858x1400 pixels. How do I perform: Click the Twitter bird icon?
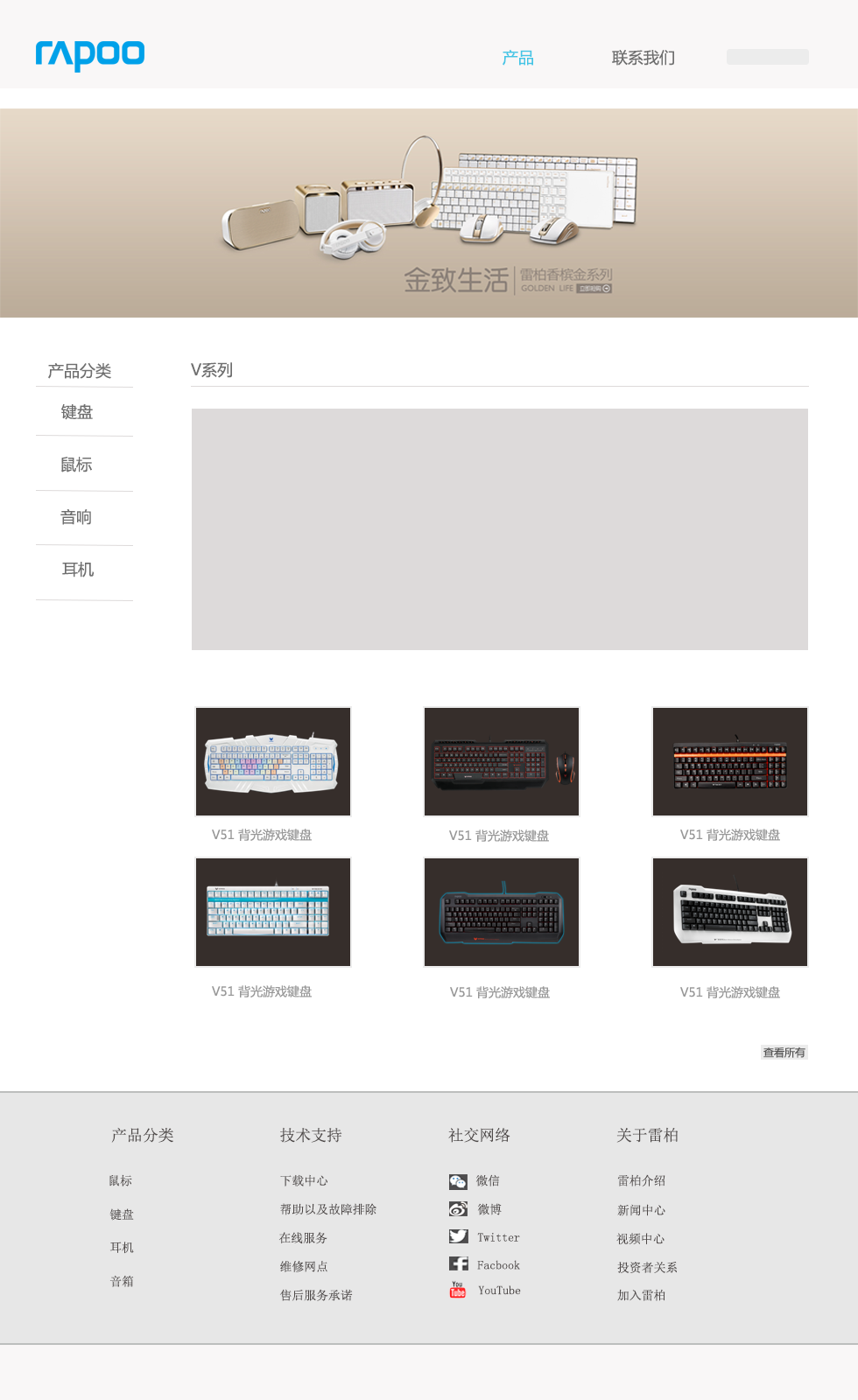pos(459,1236)
